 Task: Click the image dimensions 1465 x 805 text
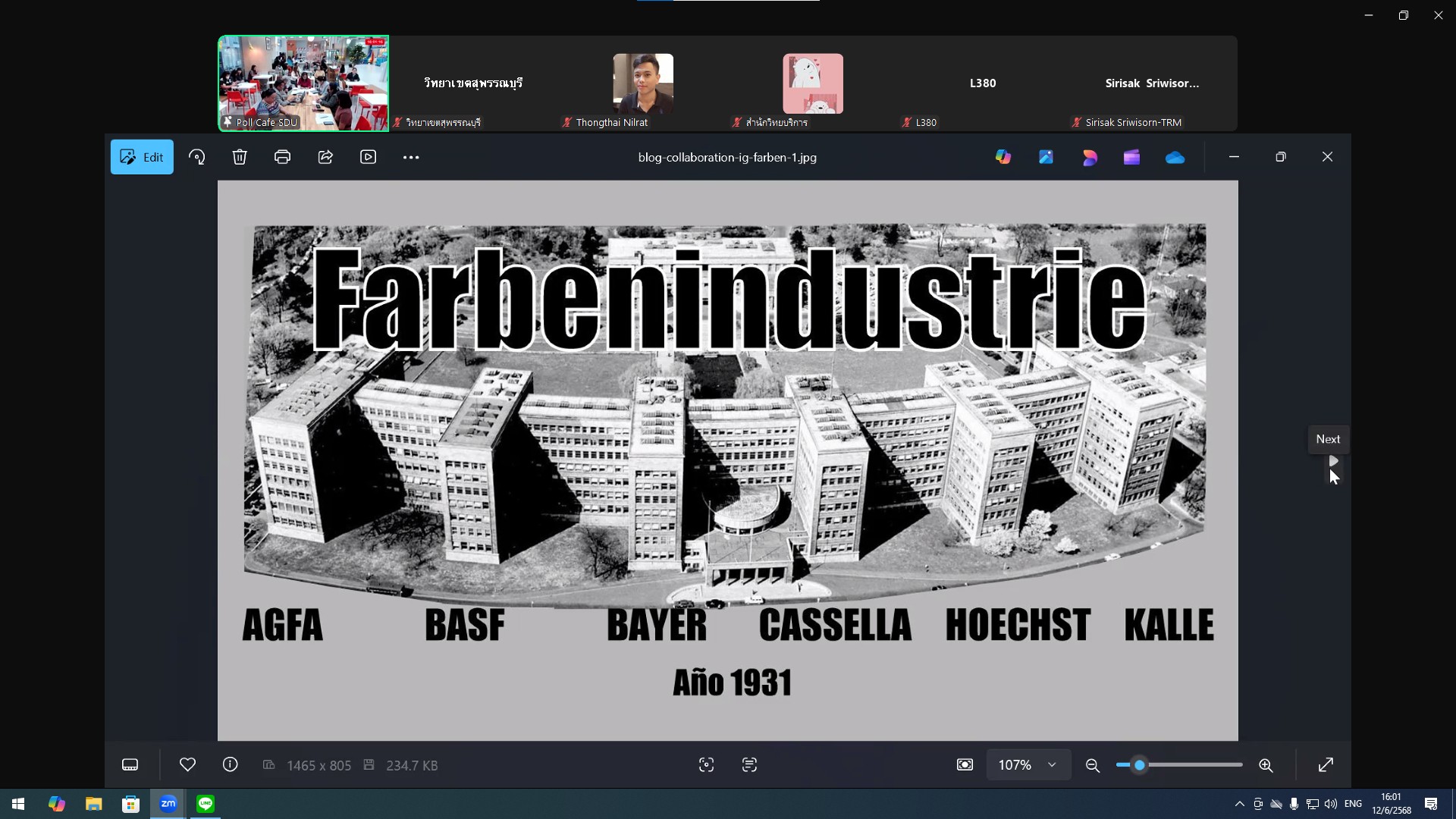(319, 765)
